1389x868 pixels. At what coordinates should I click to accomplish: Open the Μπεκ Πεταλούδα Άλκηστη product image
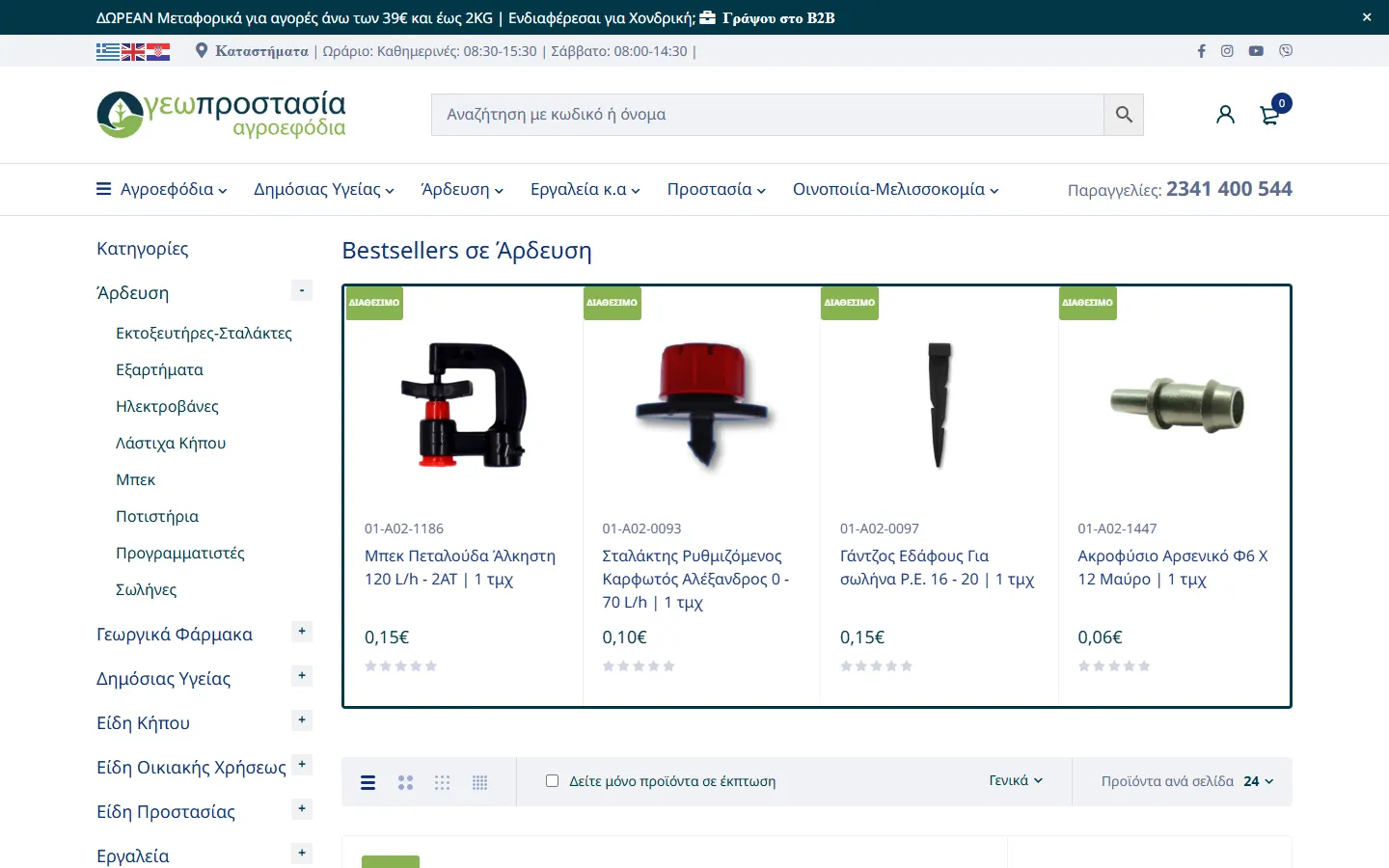point(464,406)
